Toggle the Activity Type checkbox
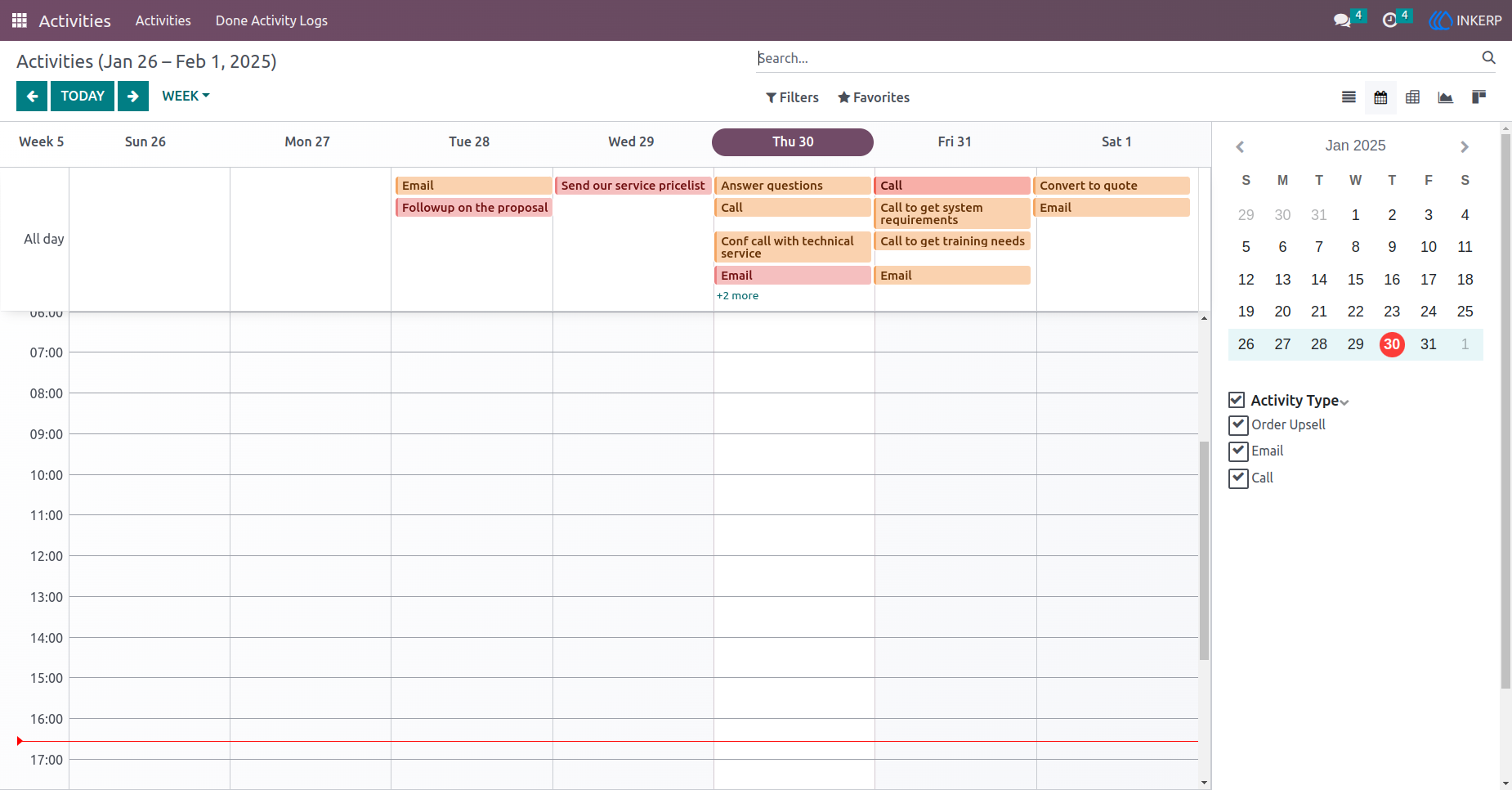The height and width of the screenshot is (790, 1512). click(1237, 400)
